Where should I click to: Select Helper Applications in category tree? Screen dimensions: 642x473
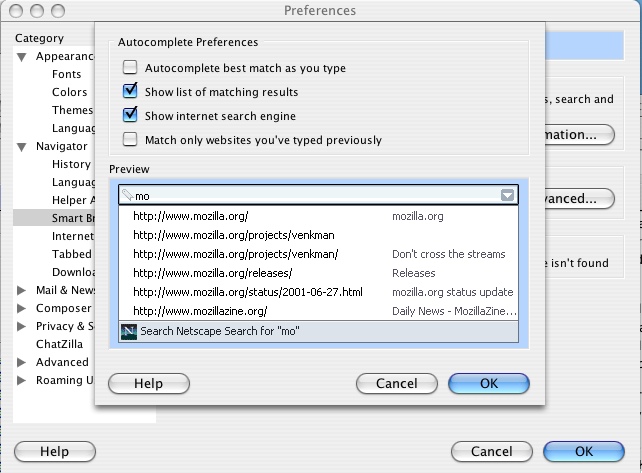73,200
